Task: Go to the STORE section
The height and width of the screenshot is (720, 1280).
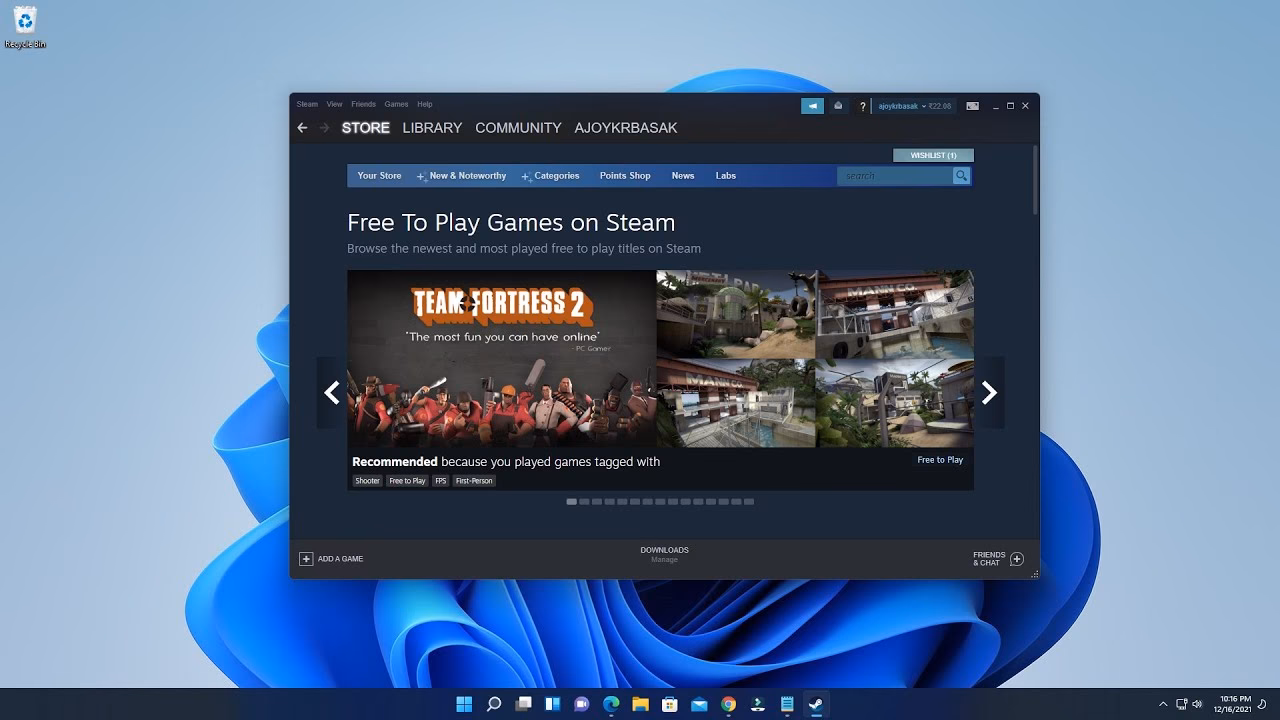Action: coord(366,128)
